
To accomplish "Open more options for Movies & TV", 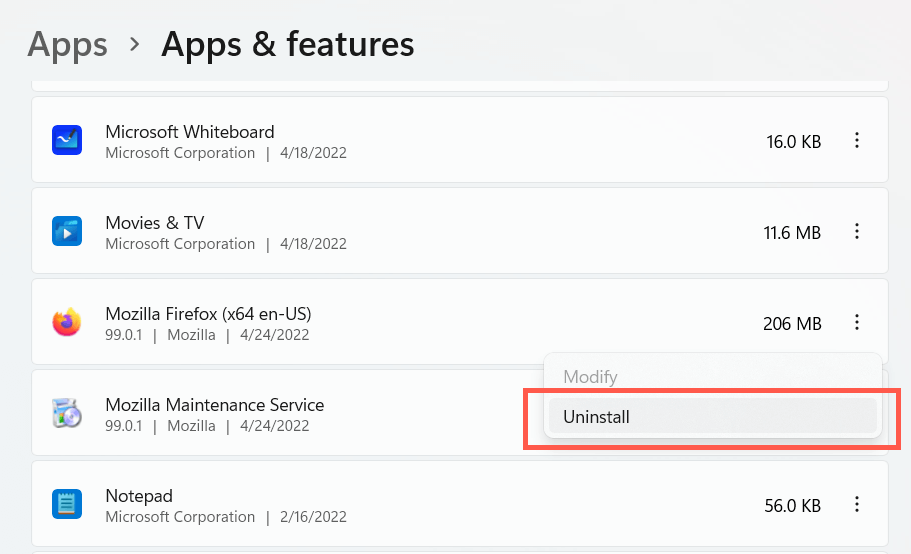I will coord(857,232).
